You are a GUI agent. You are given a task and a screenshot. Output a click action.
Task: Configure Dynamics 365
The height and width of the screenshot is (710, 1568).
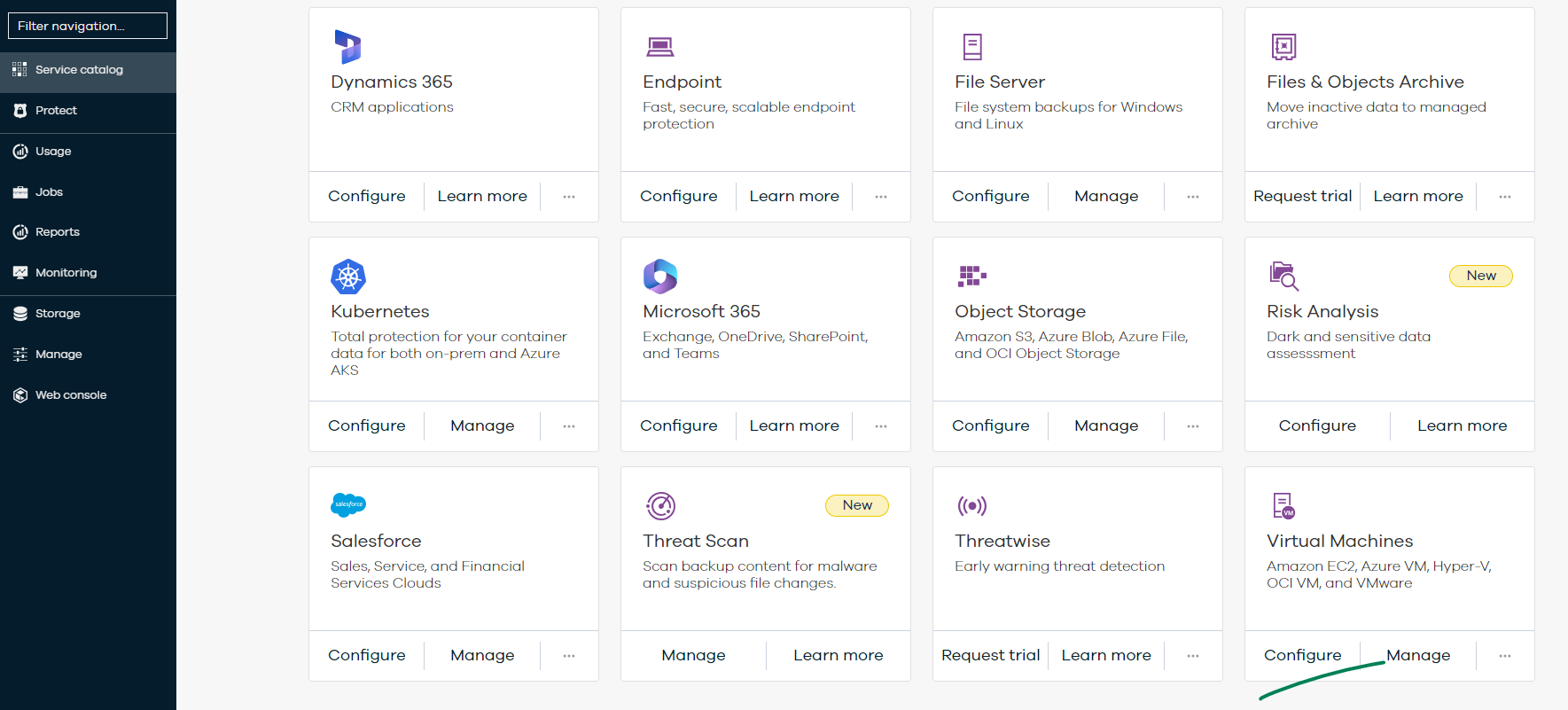[x=367, y=197]
